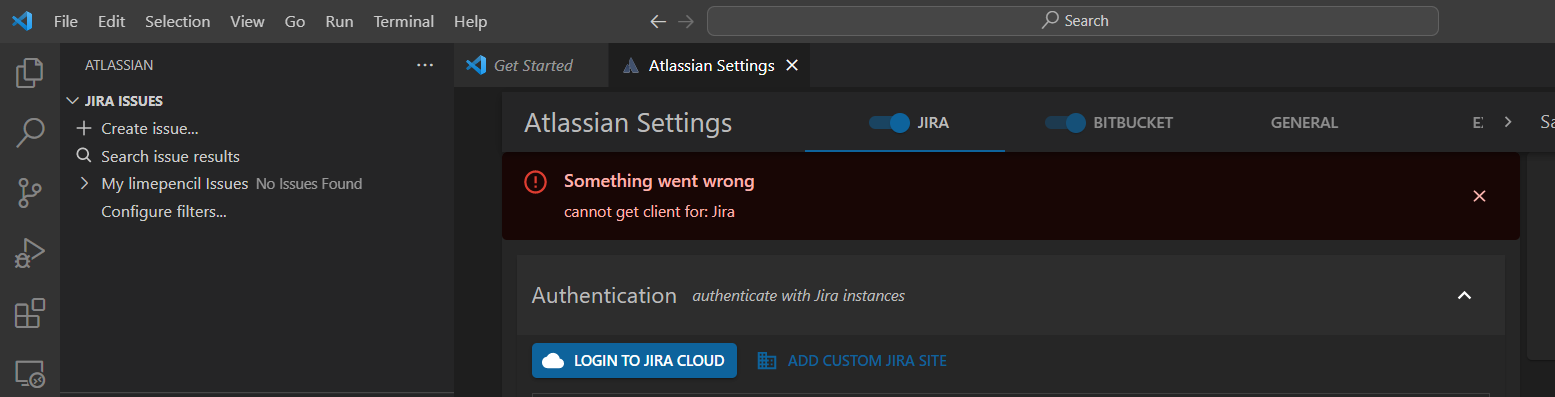Viewport: 1555px width, 397px height.
Task: Open the Go menu
Action: [x=295, y=21]
